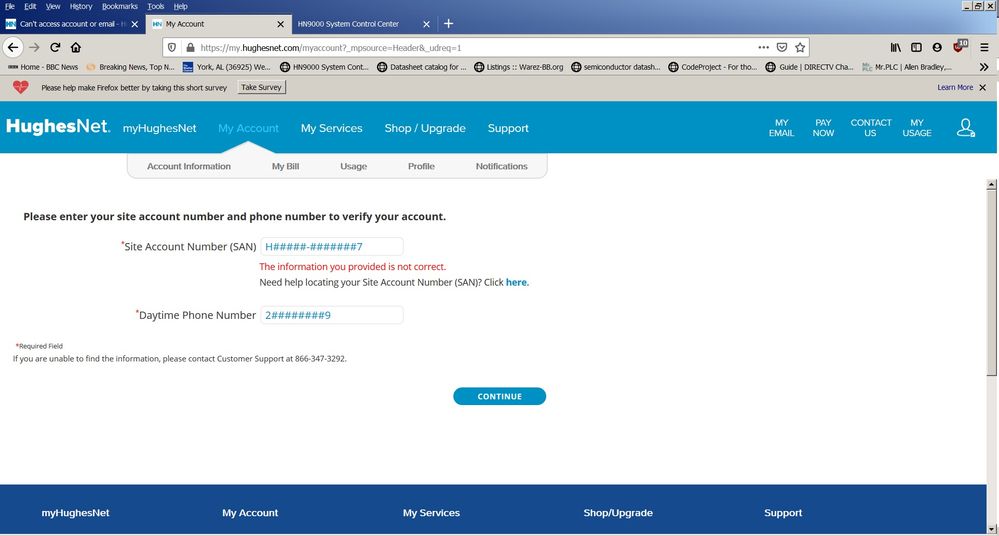Select the My Bill sub-navigation tab
Image resolution: width=999 pixels, height=536 pixels.
pyautogui.click(x=285, y=166)
